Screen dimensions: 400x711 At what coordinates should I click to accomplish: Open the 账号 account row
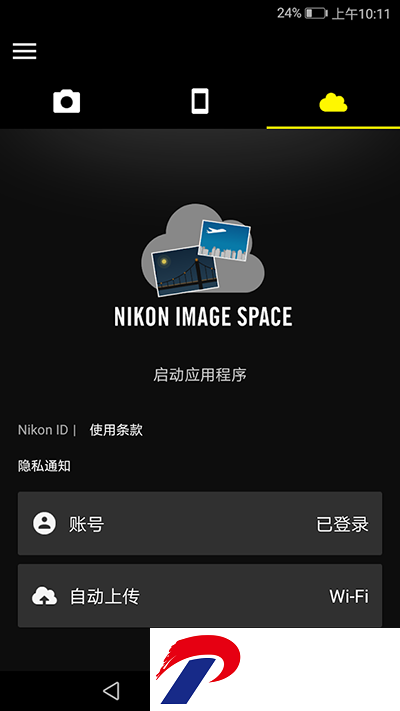point(200,523)
